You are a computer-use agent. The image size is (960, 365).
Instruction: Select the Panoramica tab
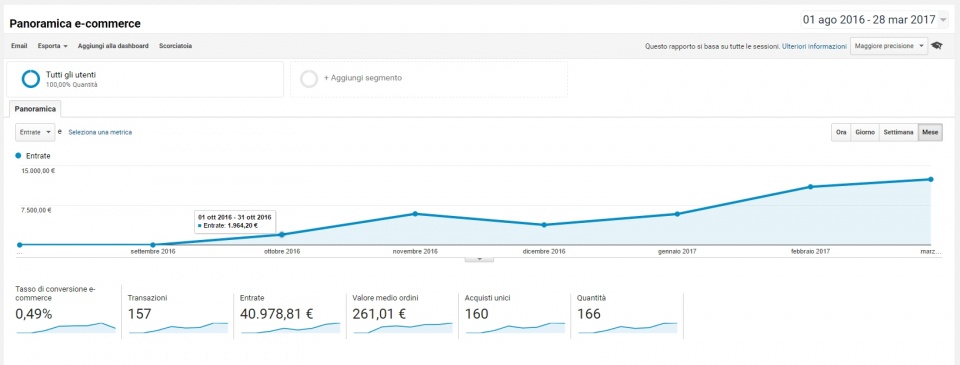pos(35,108)
